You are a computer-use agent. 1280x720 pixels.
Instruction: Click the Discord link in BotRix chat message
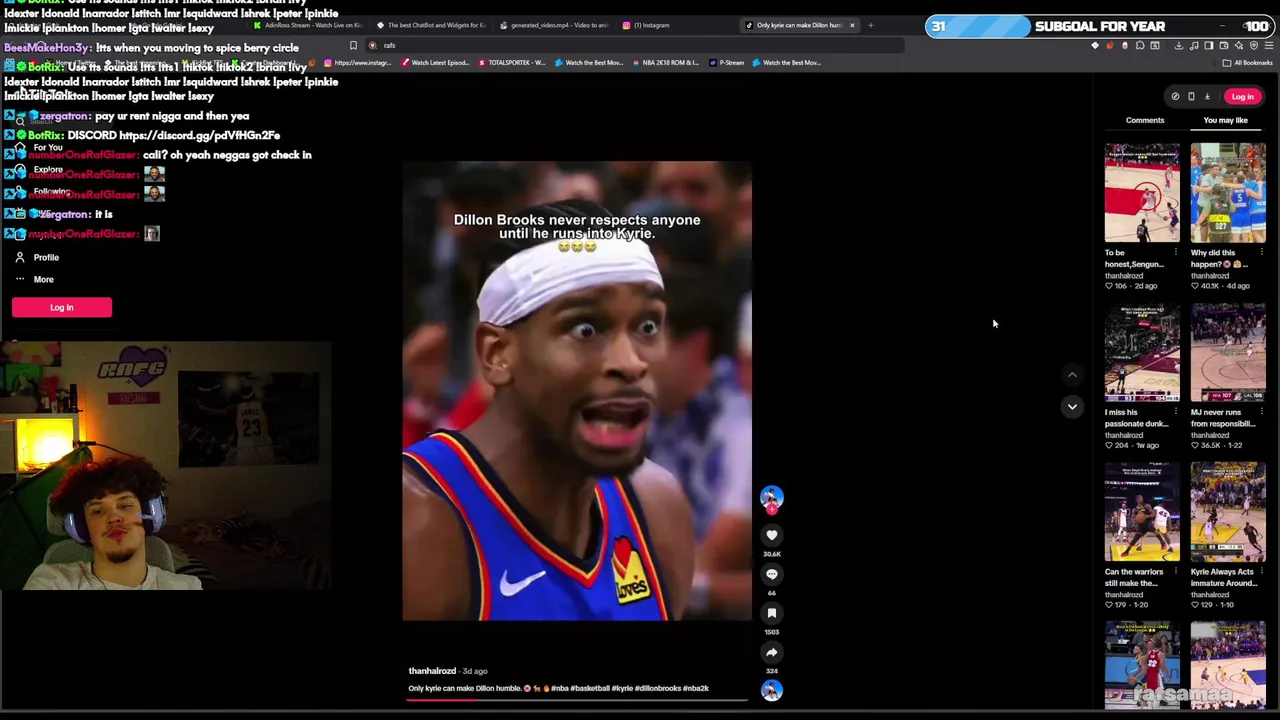199,135
